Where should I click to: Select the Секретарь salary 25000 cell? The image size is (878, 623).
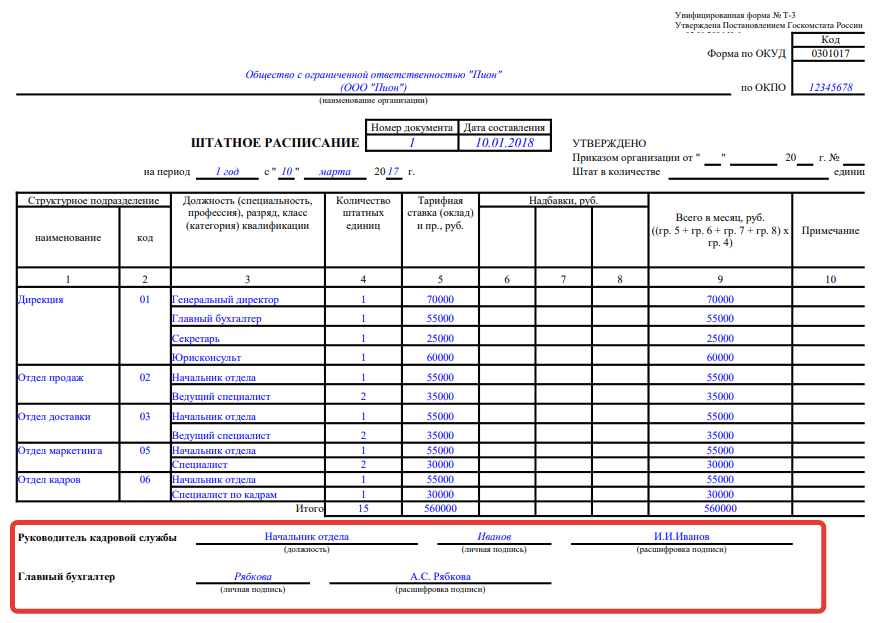coord(440,338)
